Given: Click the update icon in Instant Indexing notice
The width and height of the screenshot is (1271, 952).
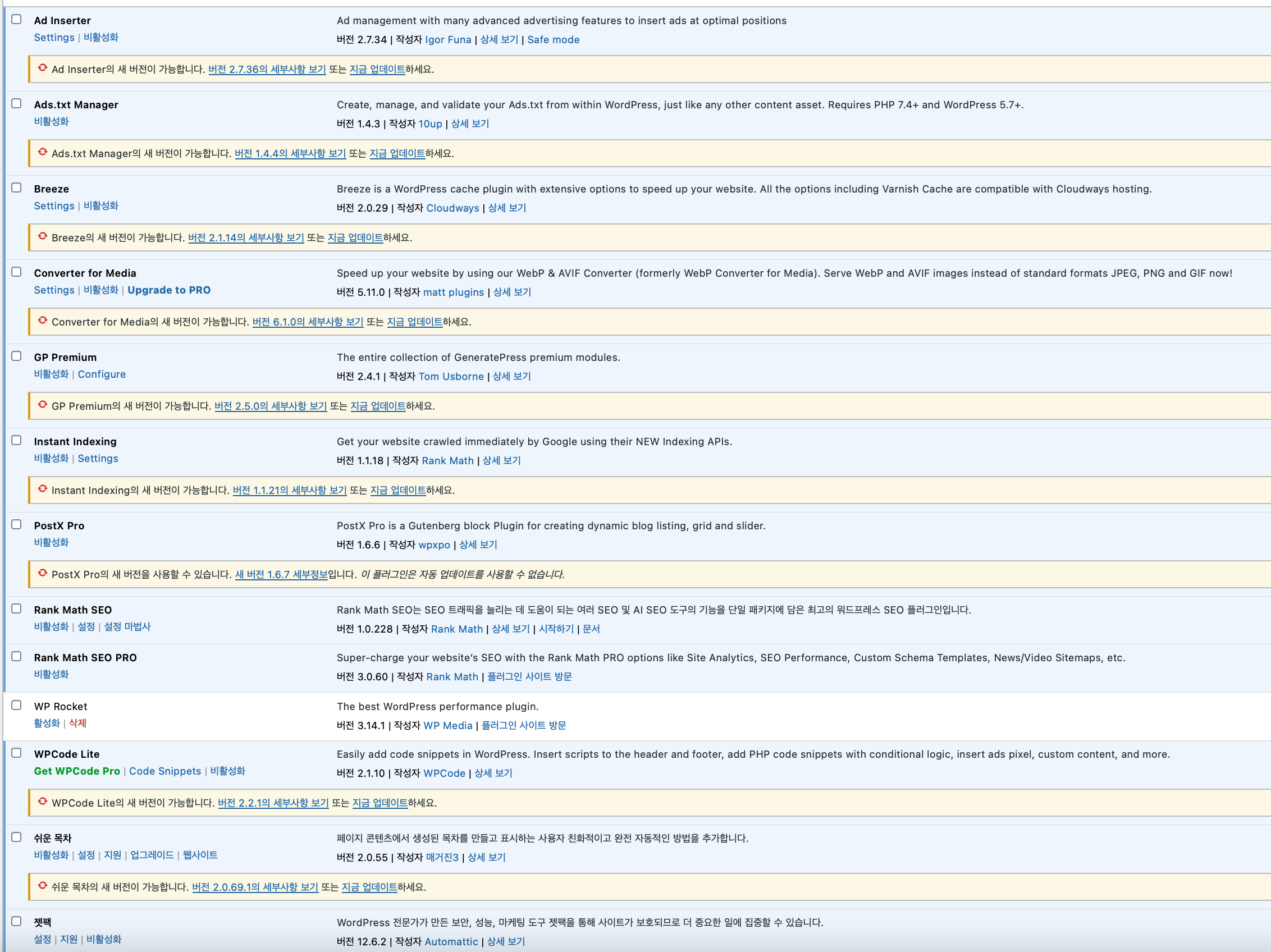Looking at the screenshot, I should [43, 489].
